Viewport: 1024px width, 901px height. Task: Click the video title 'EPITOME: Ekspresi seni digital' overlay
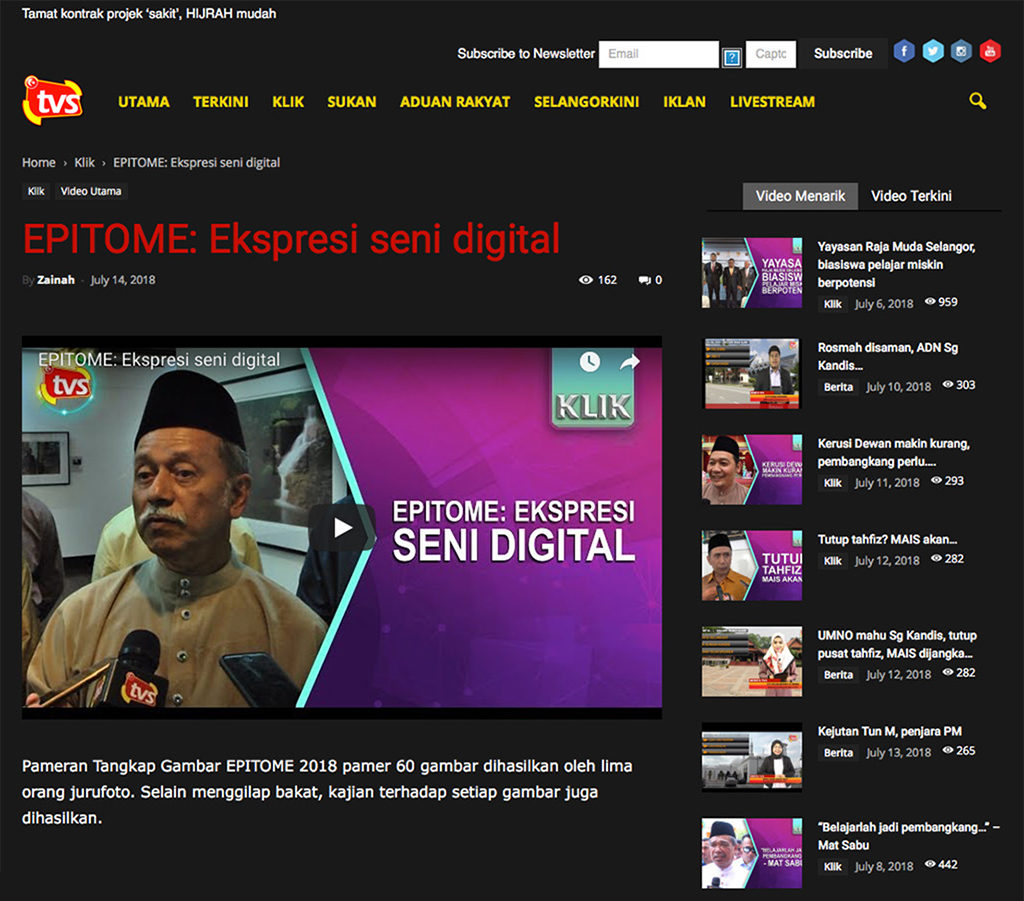click(159, 360)
